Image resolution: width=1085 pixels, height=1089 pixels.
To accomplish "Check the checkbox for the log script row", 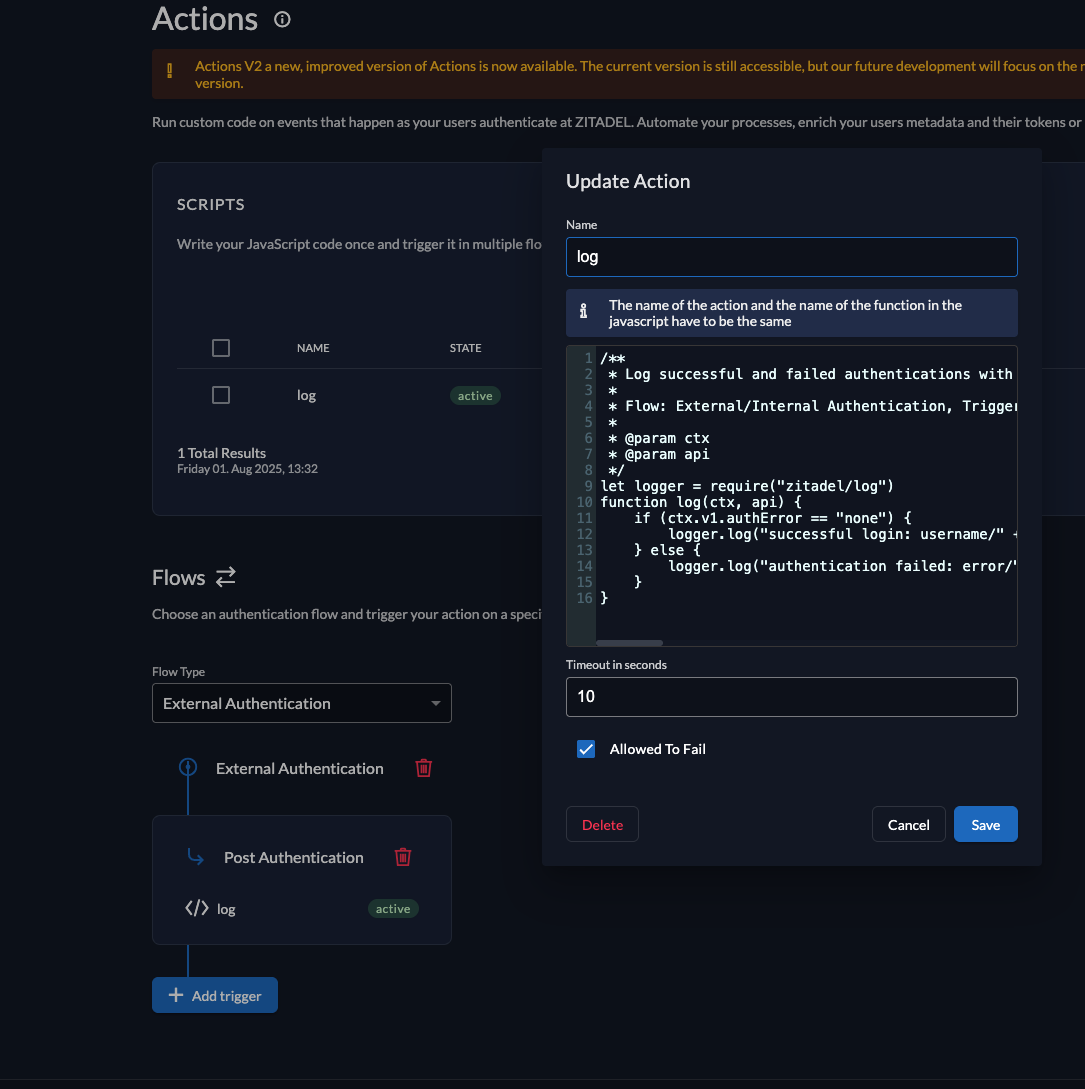I will tap(221, 395).
